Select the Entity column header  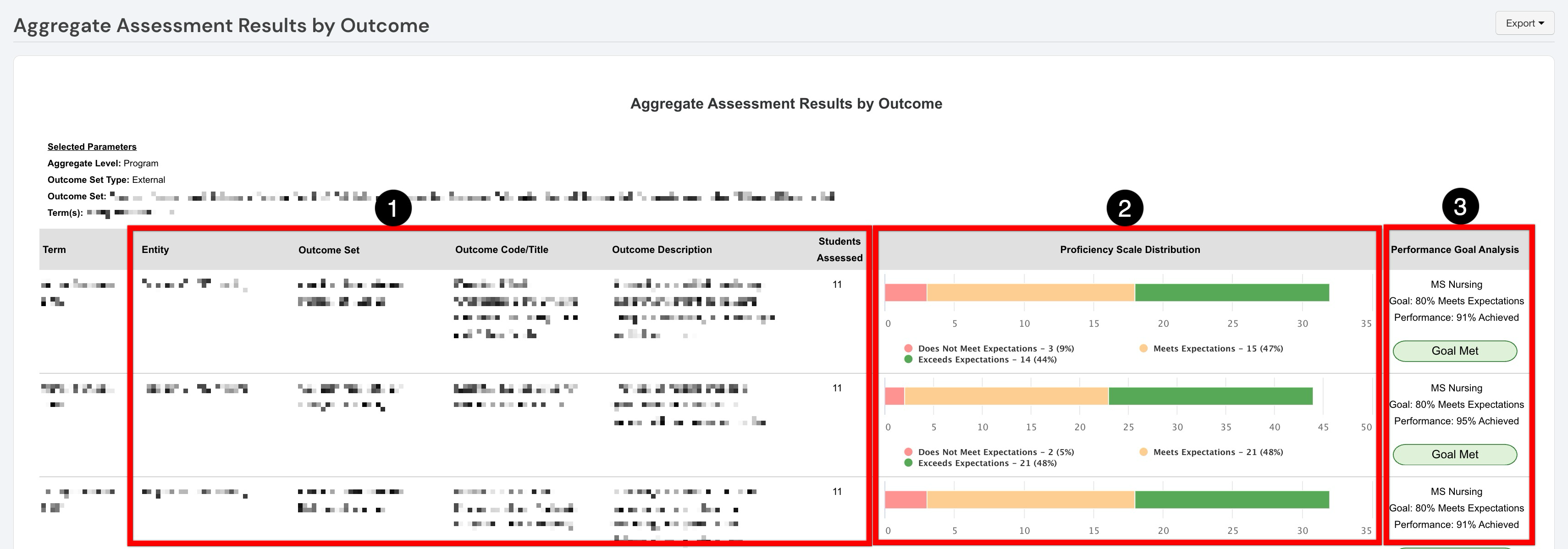tap(155, 250)
